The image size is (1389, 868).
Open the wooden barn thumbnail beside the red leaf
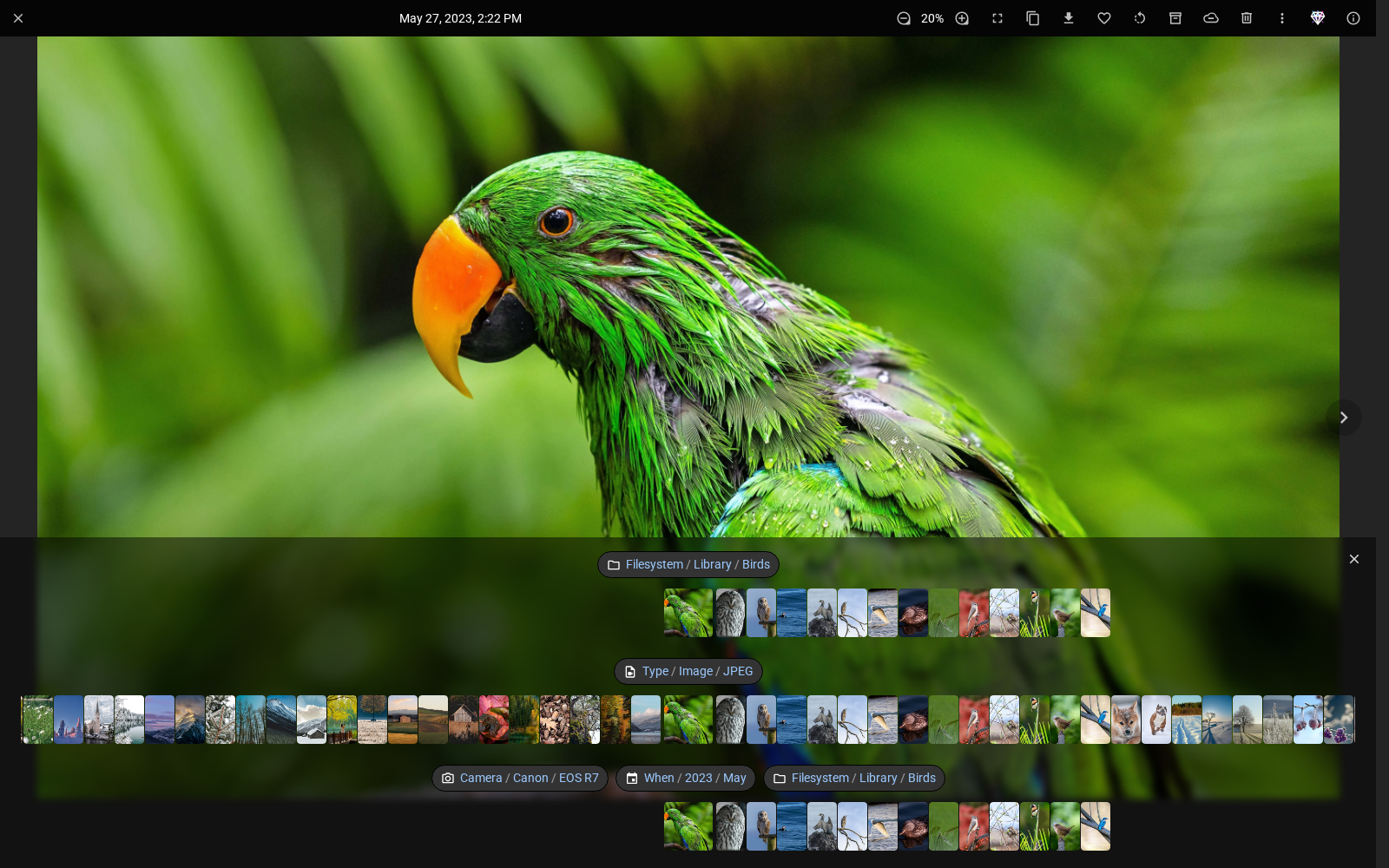(464, 720)
